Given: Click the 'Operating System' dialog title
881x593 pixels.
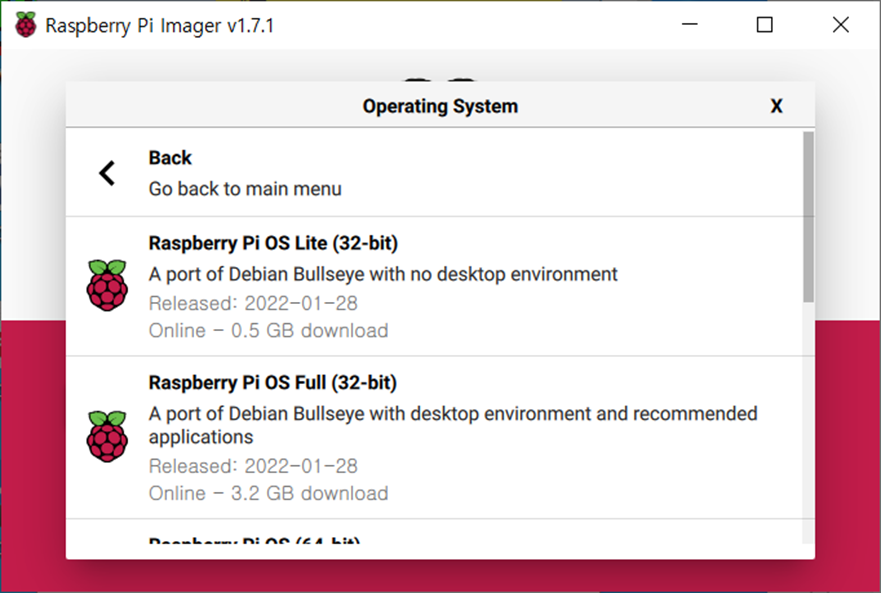Looking at the screenshot, I should coord(440,106).
